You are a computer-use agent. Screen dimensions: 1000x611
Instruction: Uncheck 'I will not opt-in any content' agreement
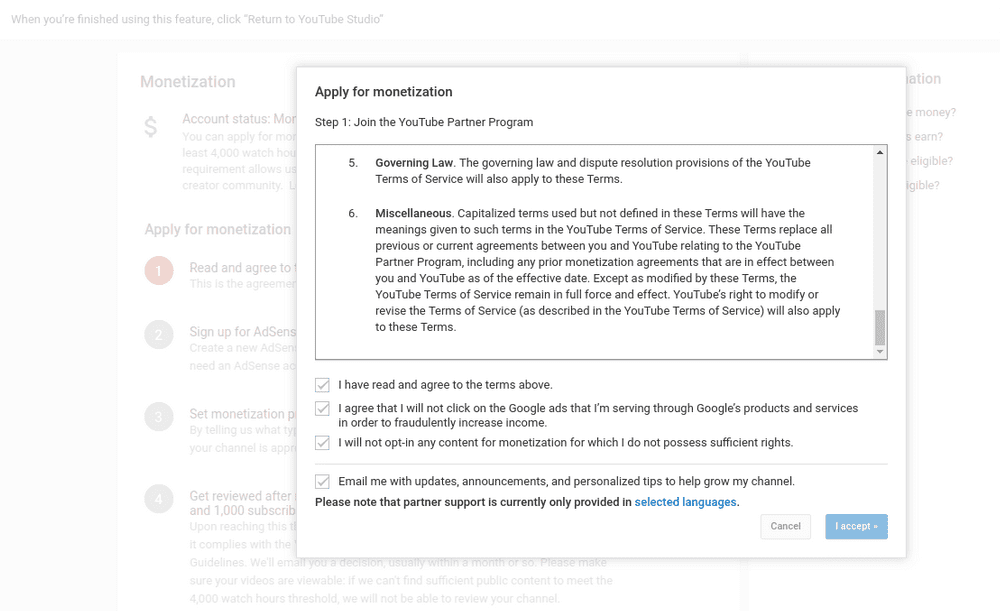pos(322,442)
